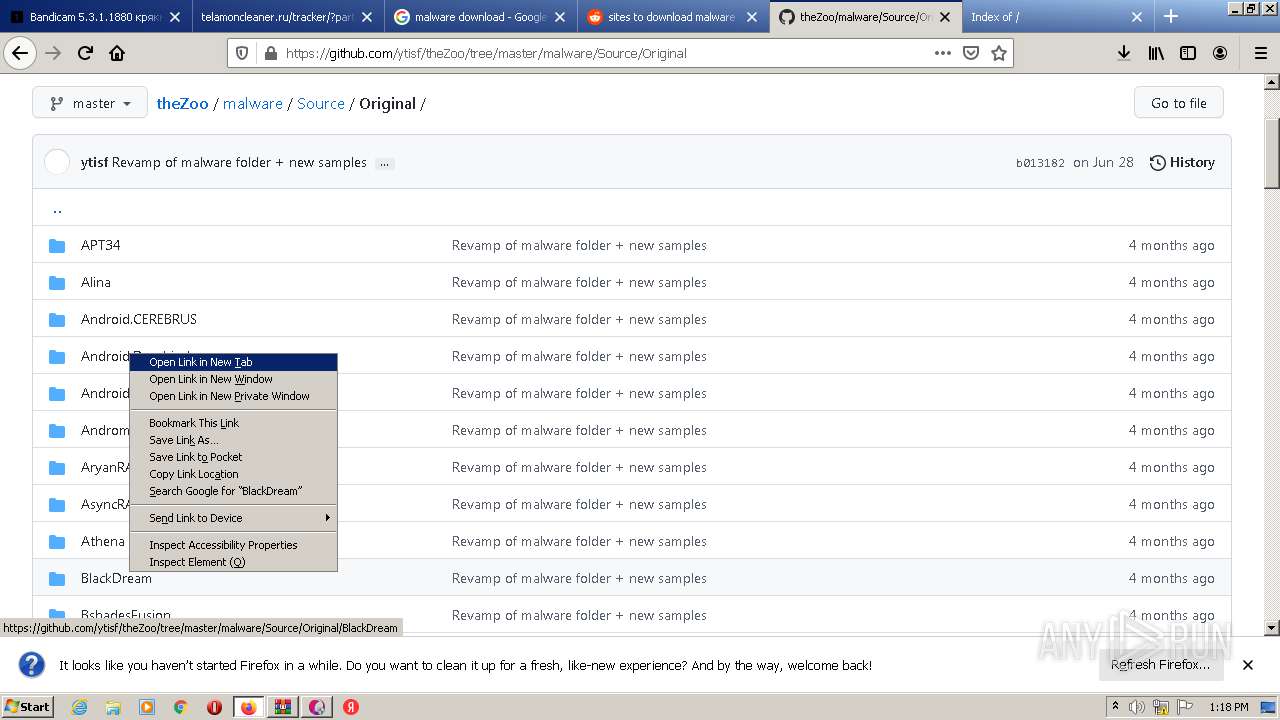
Task: Click the URL address bar
Action: [605, 53]
